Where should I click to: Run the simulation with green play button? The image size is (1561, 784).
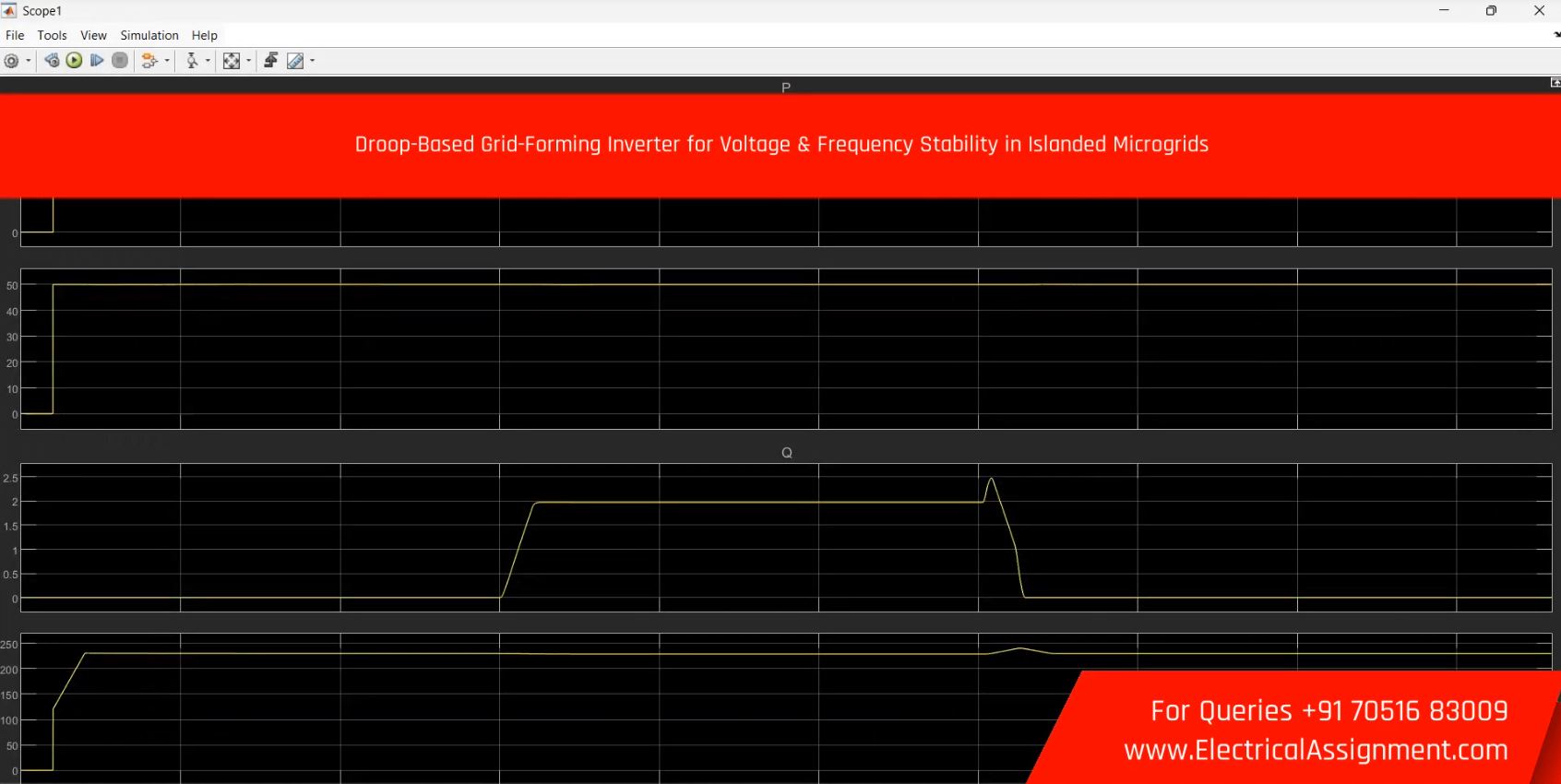point(74,61)
